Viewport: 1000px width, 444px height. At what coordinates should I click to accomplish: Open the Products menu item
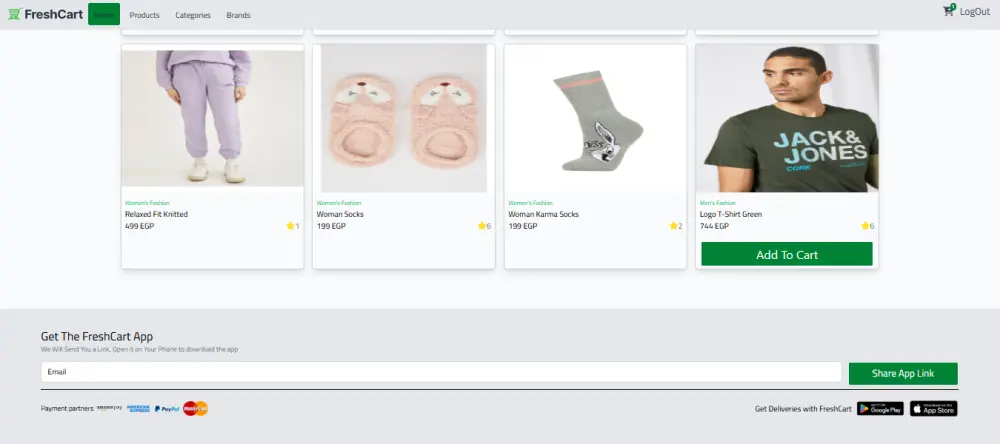(145, 15)
